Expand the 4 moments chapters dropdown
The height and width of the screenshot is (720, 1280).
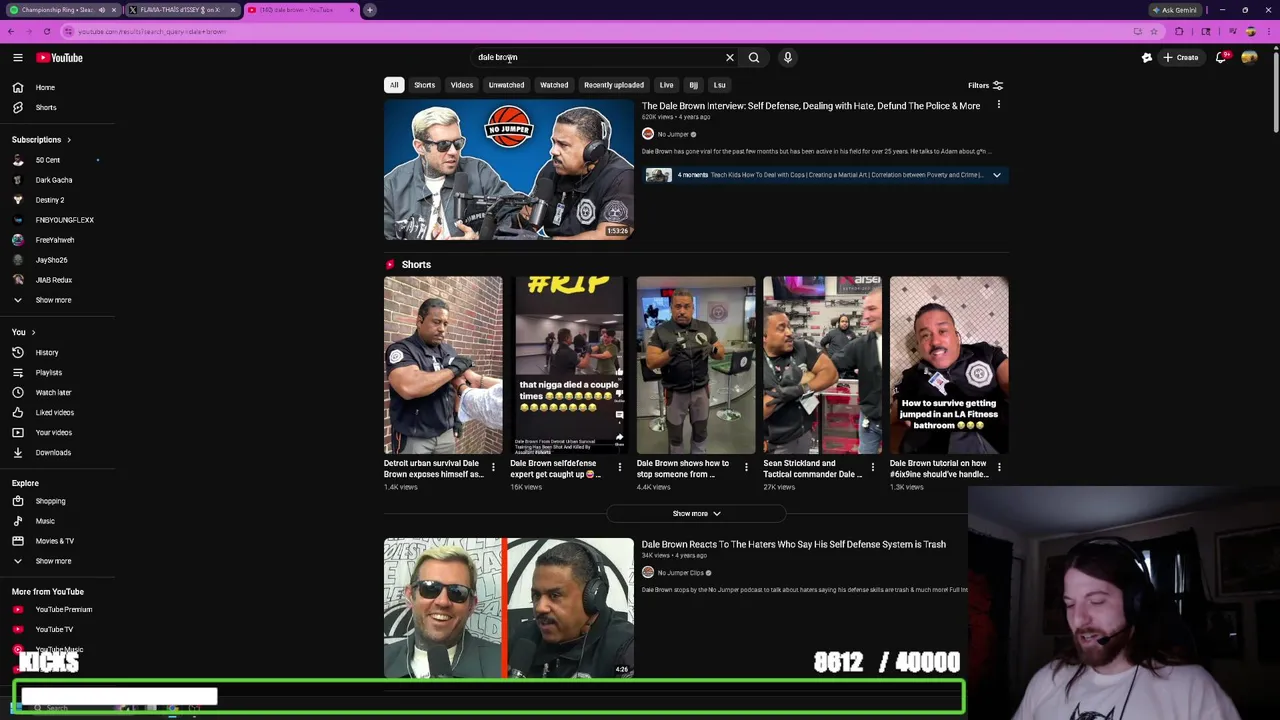coord(996,175)
